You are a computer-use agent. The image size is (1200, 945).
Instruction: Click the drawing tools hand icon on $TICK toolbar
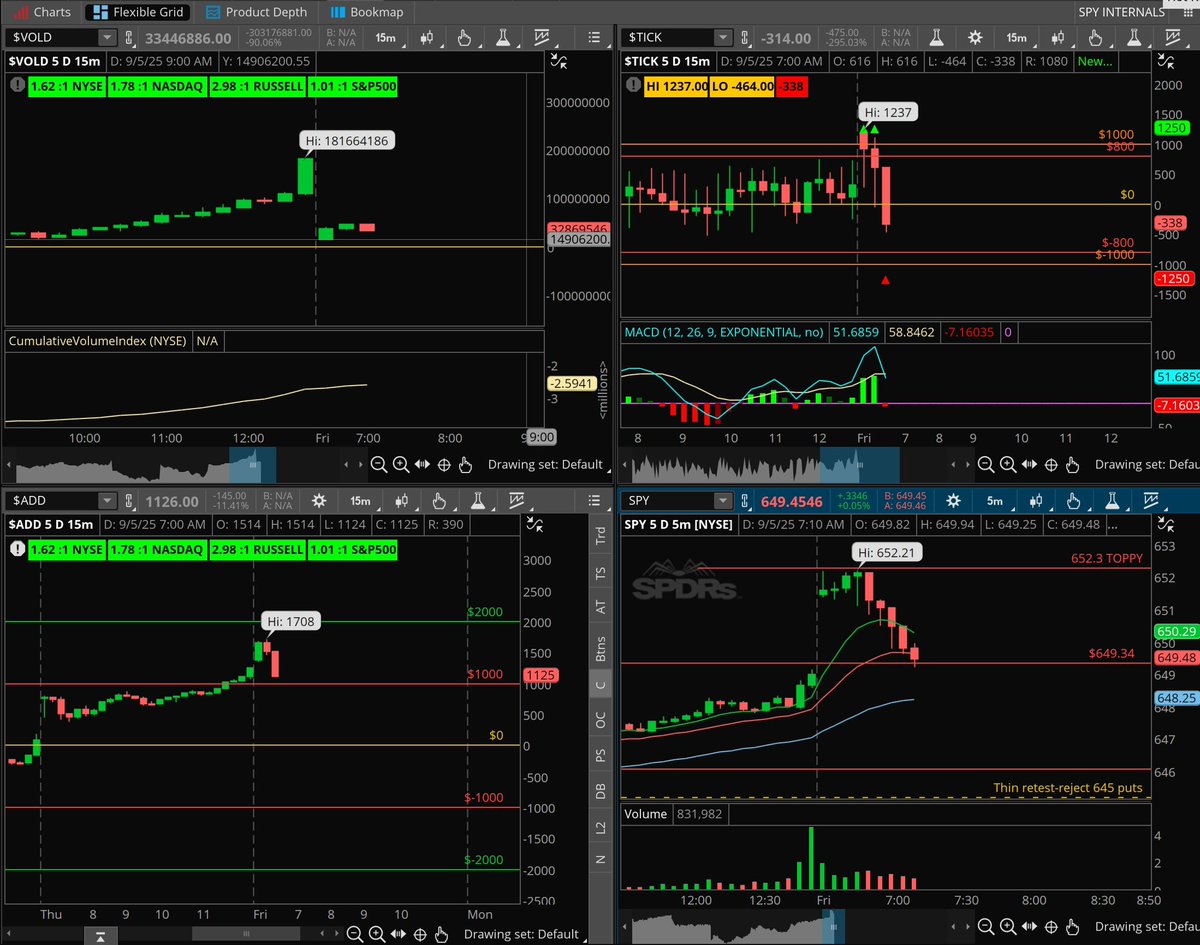click(x=1096, y=37)
